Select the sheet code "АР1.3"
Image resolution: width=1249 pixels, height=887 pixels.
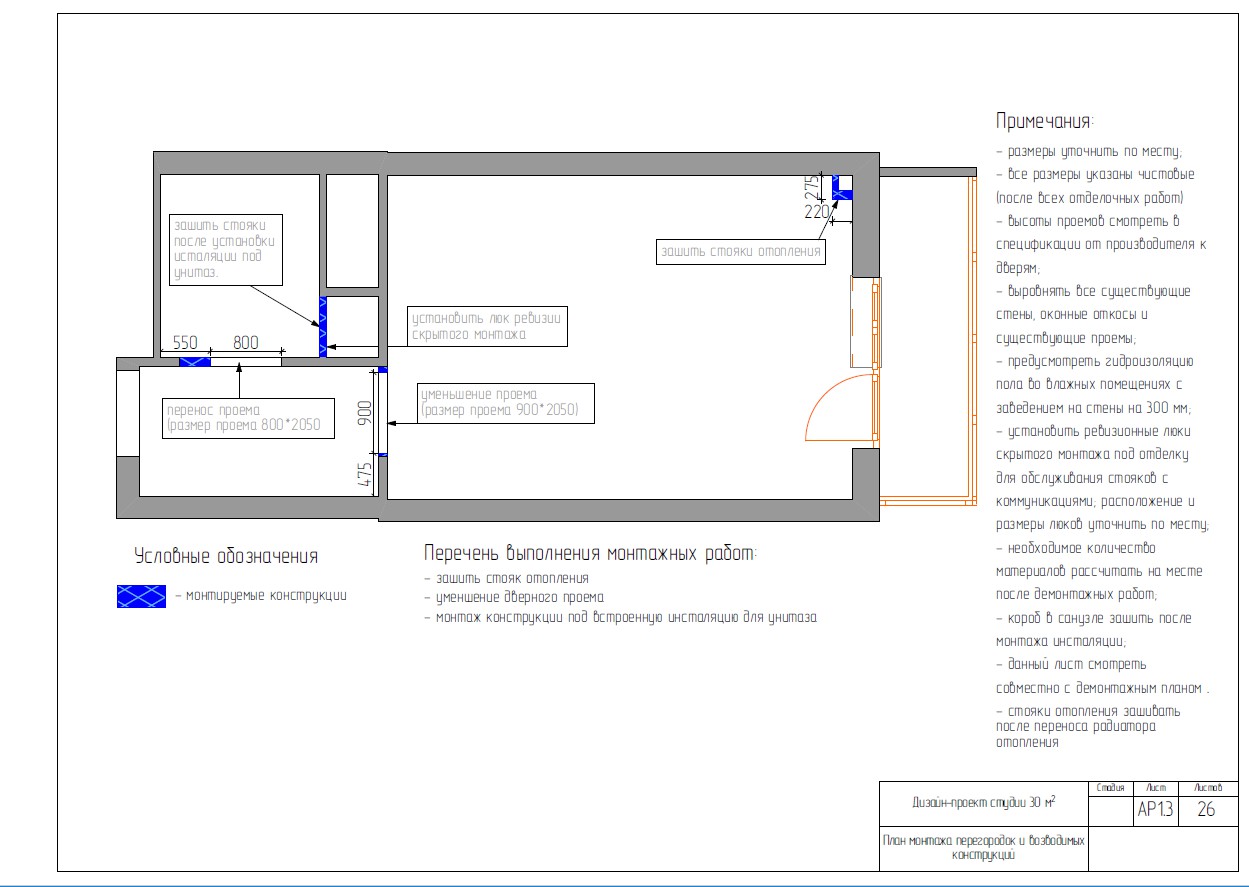click(x=1155, y=810)
